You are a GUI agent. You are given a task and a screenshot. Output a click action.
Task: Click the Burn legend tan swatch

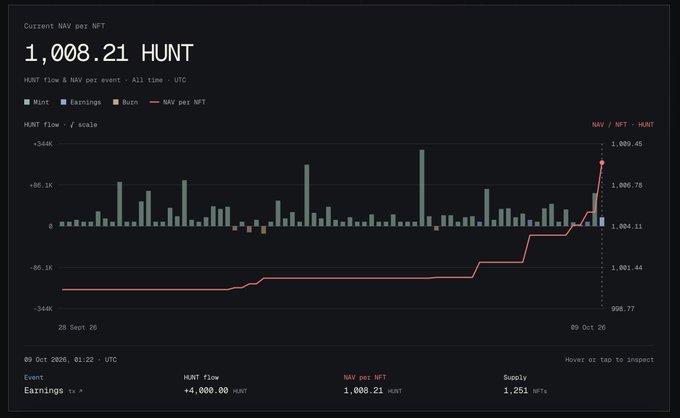coord(115,102)
